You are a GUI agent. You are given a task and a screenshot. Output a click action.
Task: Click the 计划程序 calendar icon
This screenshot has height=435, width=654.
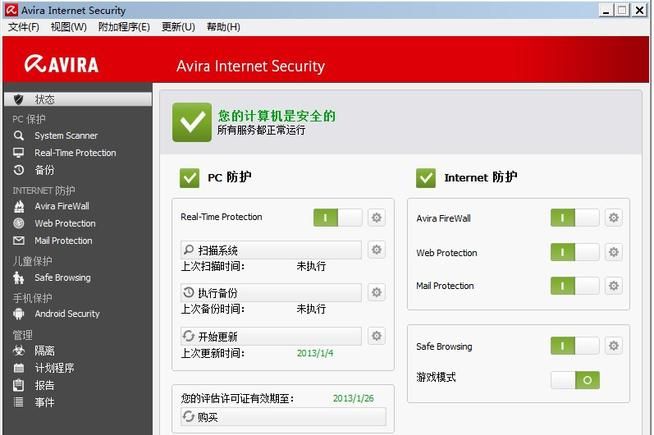(x=18, y=368)
